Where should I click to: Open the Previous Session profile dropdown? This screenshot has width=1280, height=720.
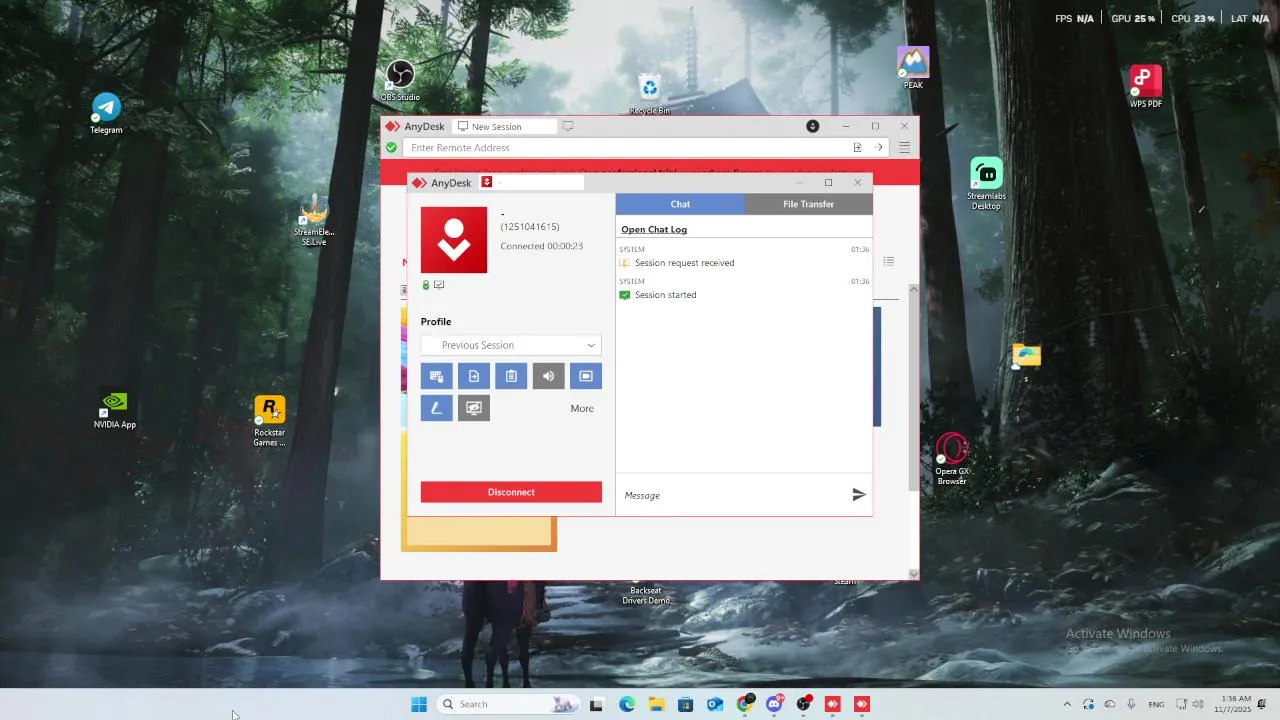[x=511, y=345]
